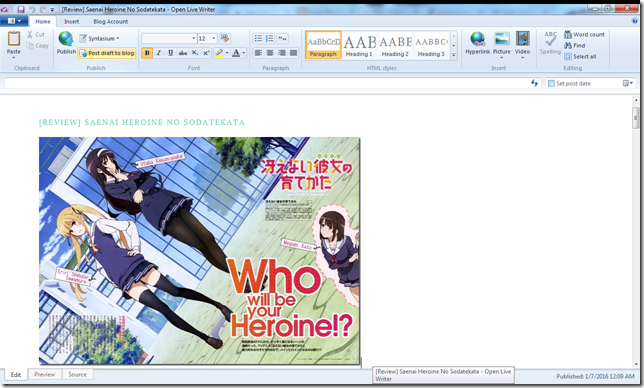Viewport: 644px width, 388px height.
Task: Toggle Bold formatting
Action: (147, 53)
